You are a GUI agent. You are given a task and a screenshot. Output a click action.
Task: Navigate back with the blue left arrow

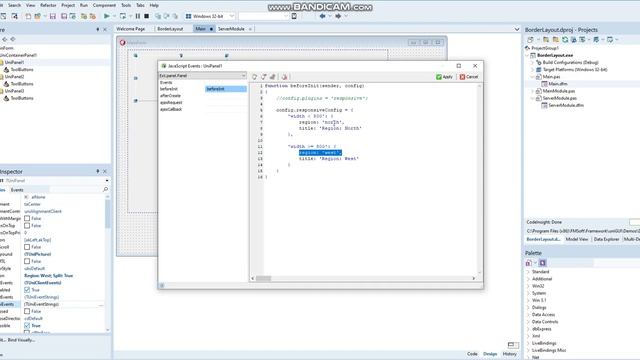322,16
